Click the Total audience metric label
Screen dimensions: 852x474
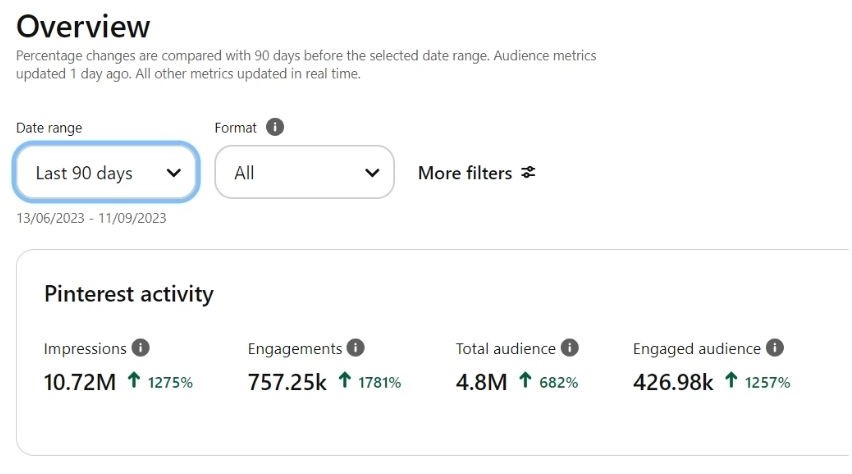pos(505,348)
